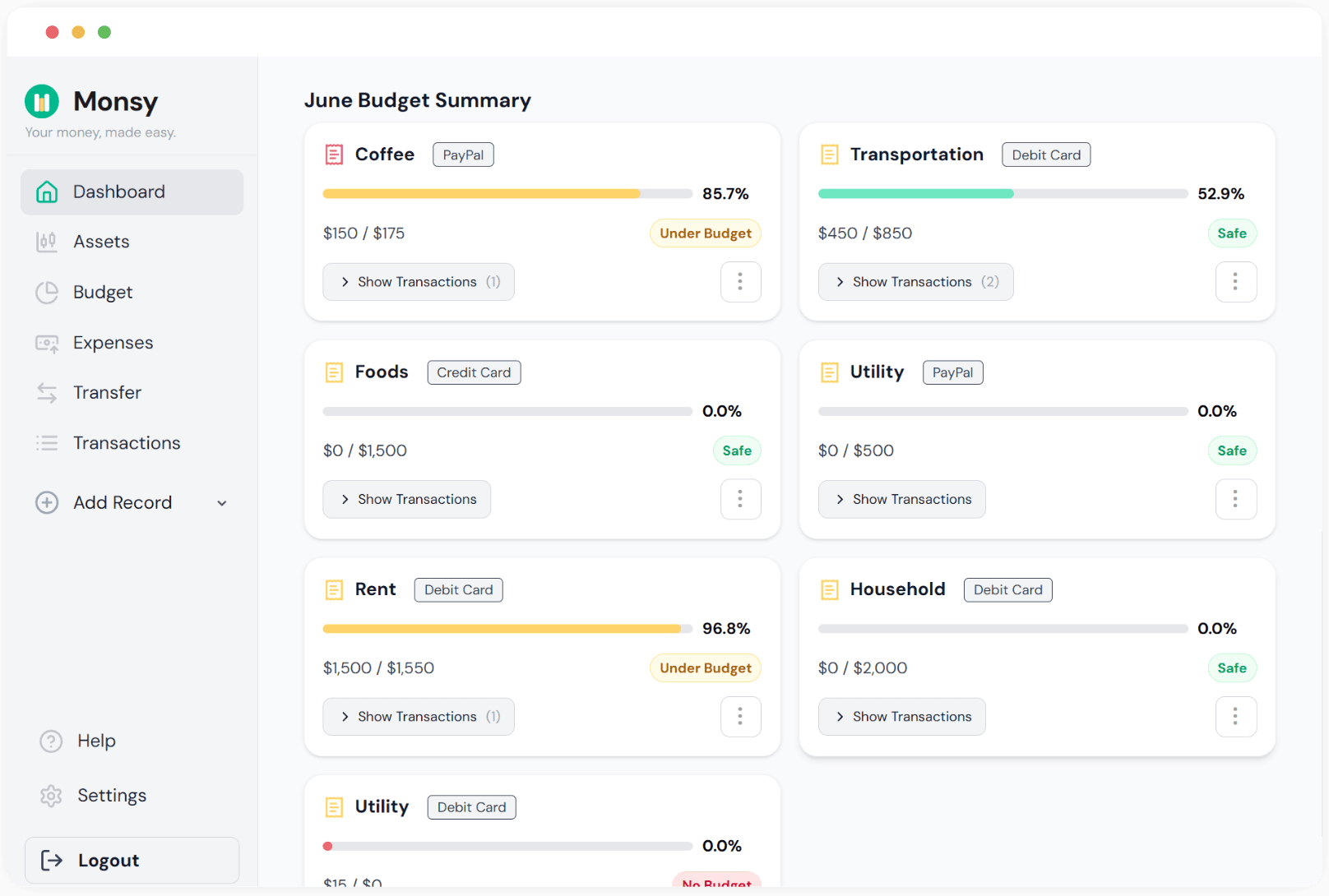Expand transactions under the Rent card
The height and width of the screenshot is (896, 1329).
(418, 716)
